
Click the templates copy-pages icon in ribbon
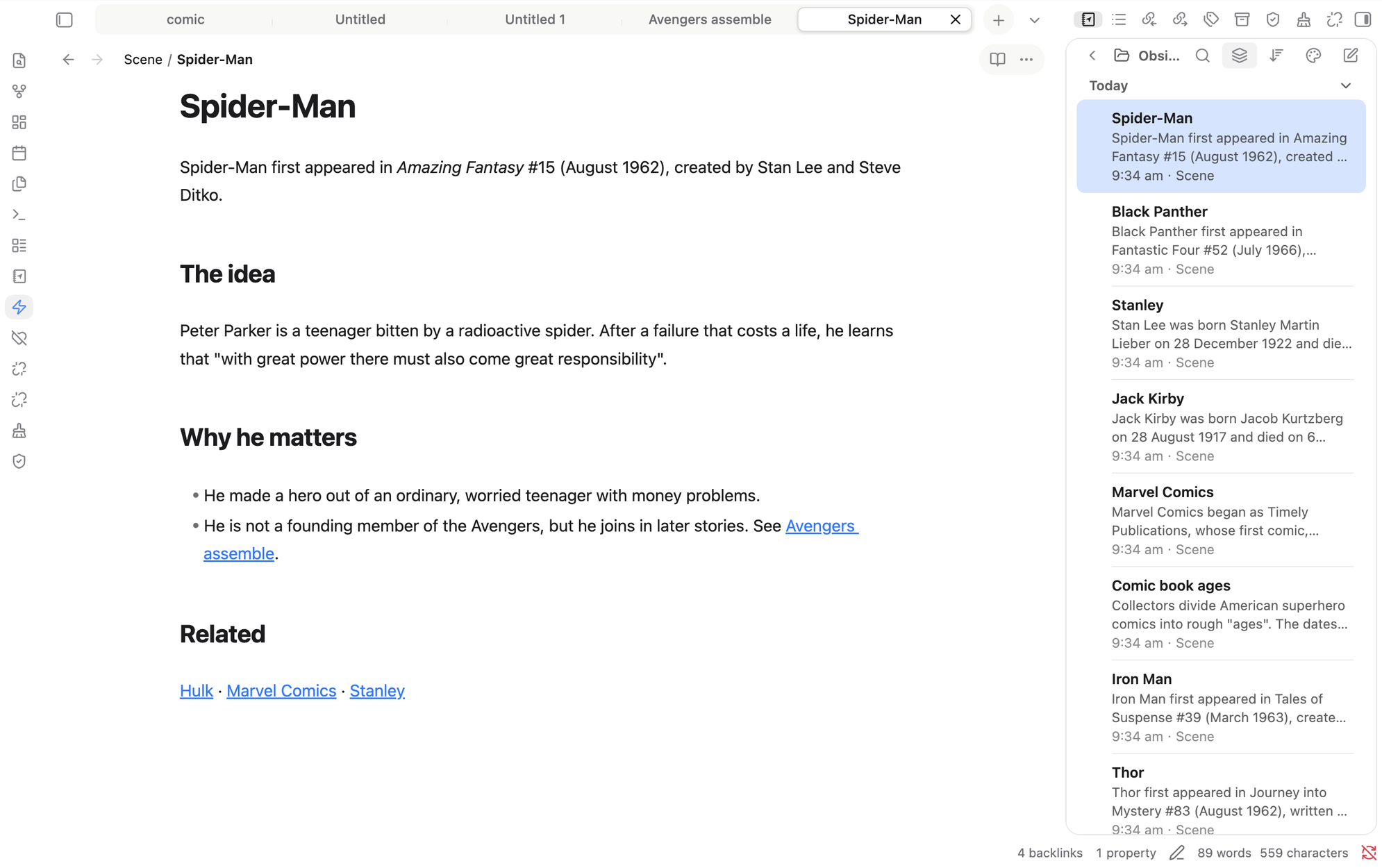19,184
